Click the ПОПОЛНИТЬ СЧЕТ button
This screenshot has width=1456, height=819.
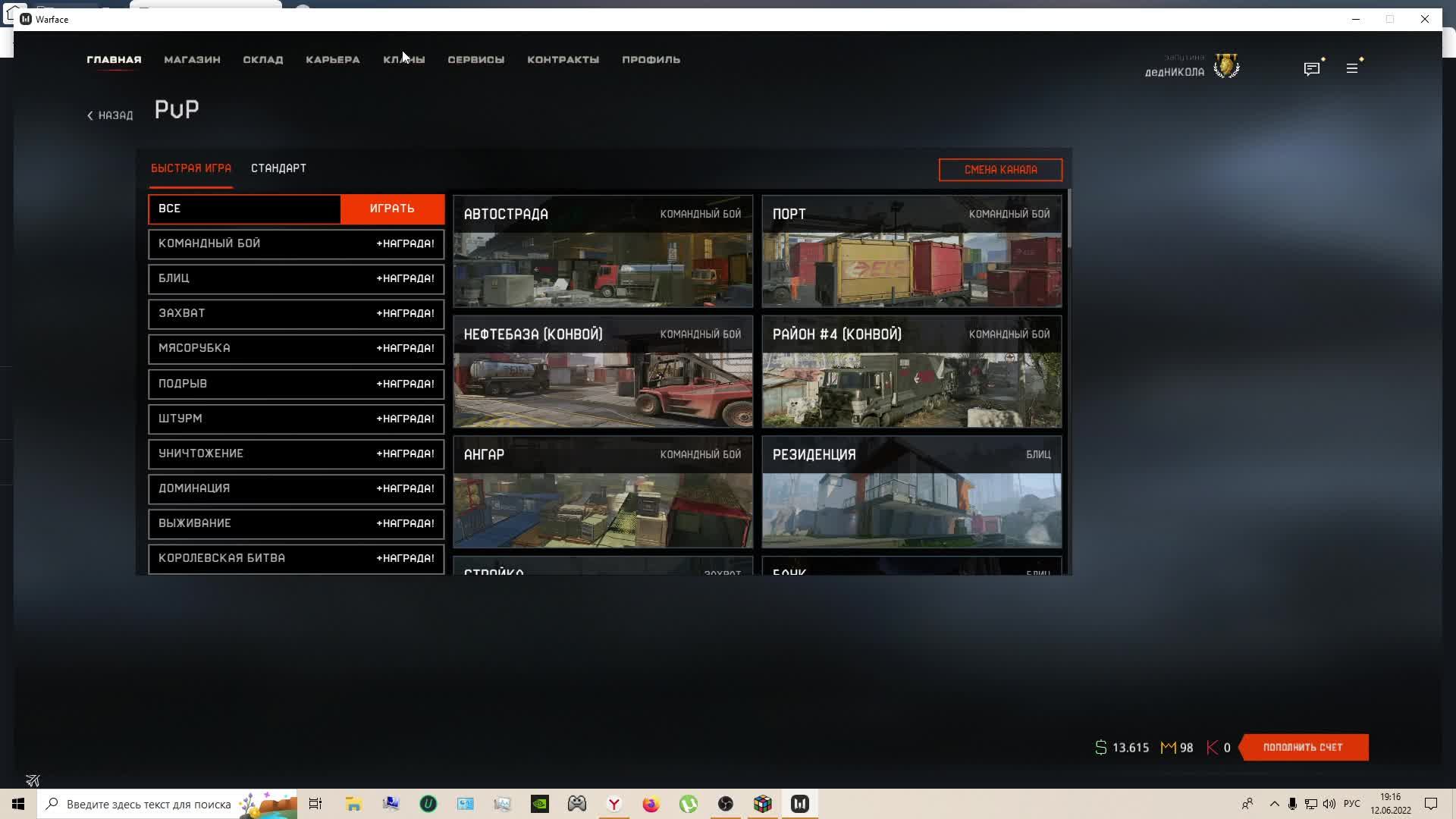pos(1303,748)
